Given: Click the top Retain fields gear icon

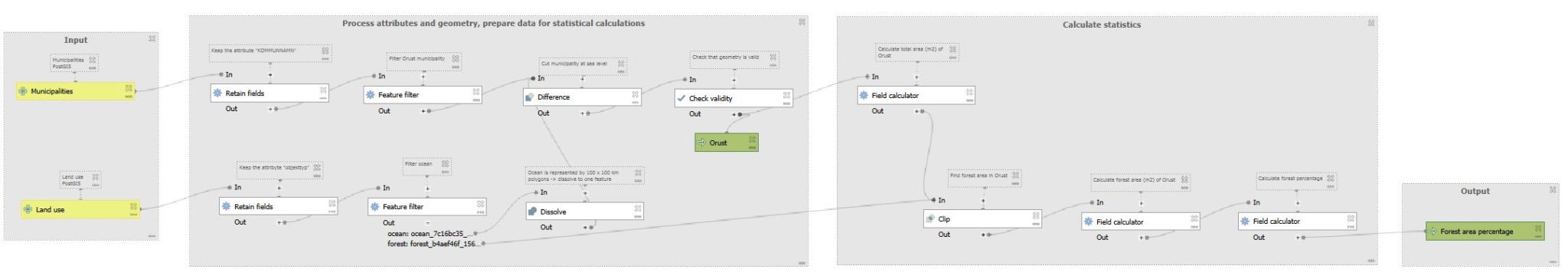Looking at the screenshot, I should click(x=217, y=93).
